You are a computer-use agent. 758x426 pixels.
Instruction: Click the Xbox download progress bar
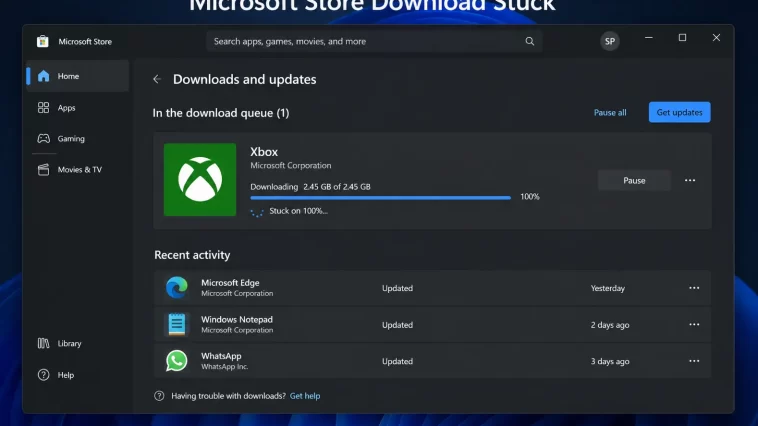tap(380, 197)
